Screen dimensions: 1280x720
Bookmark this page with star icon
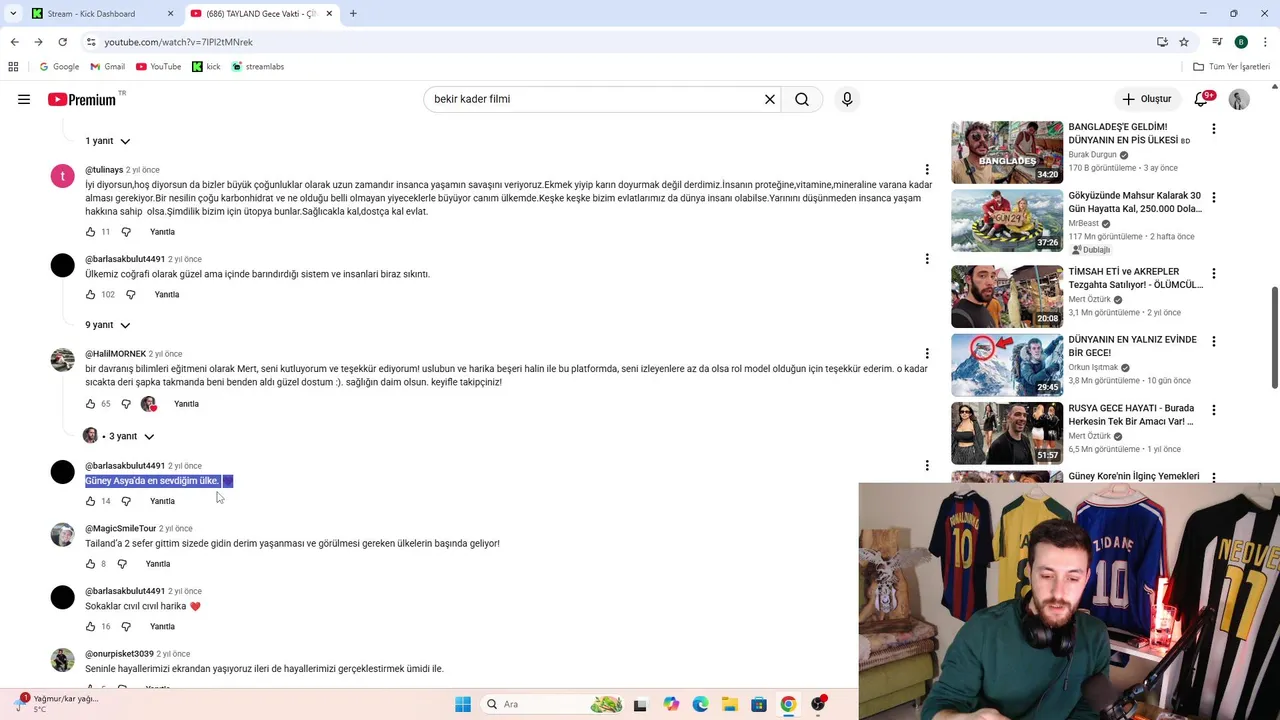(x=1184, y=42)
